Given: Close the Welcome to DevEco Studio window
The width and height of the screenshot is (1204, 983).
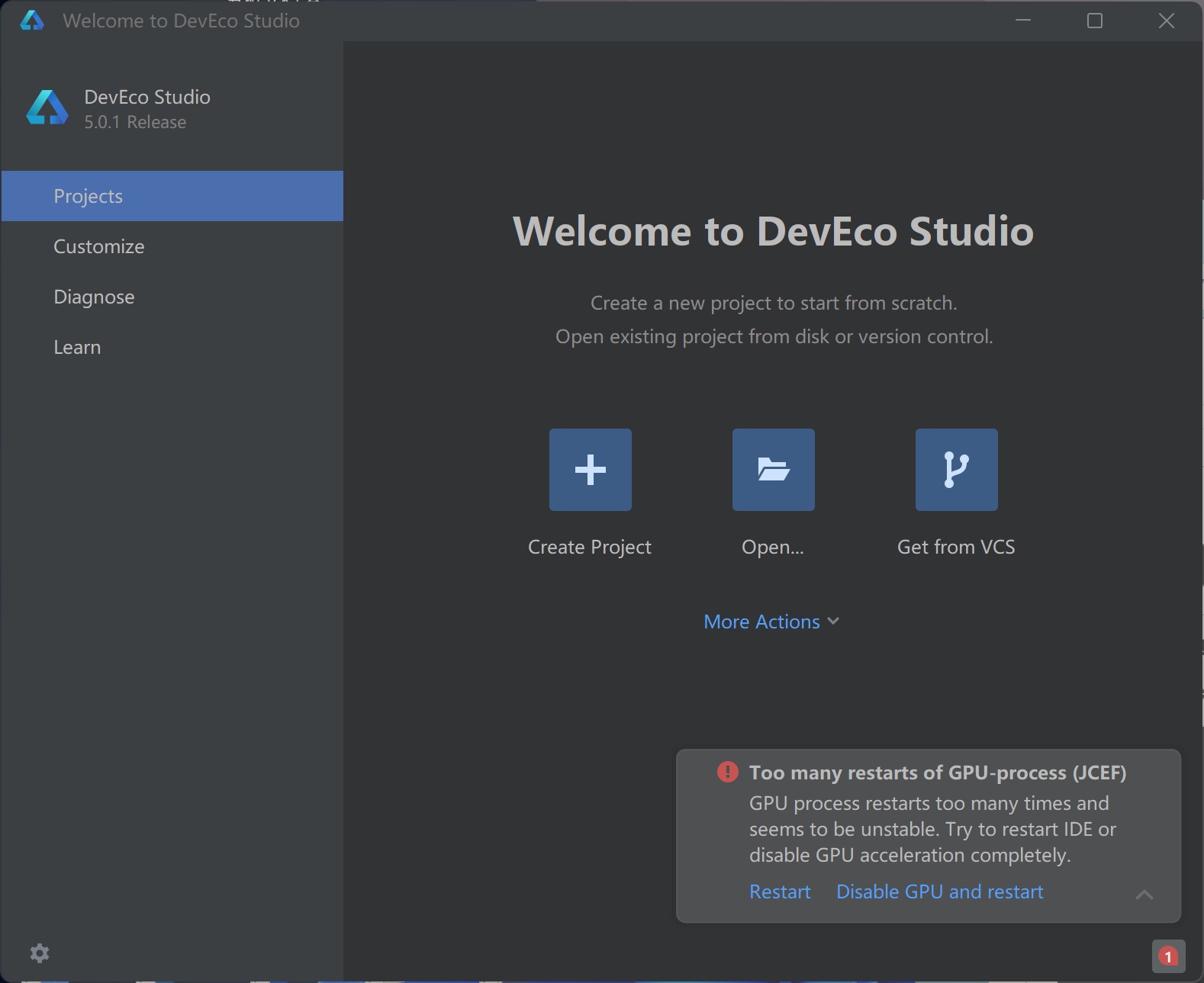Looking at the screenshot, I should coord(1167,21).
